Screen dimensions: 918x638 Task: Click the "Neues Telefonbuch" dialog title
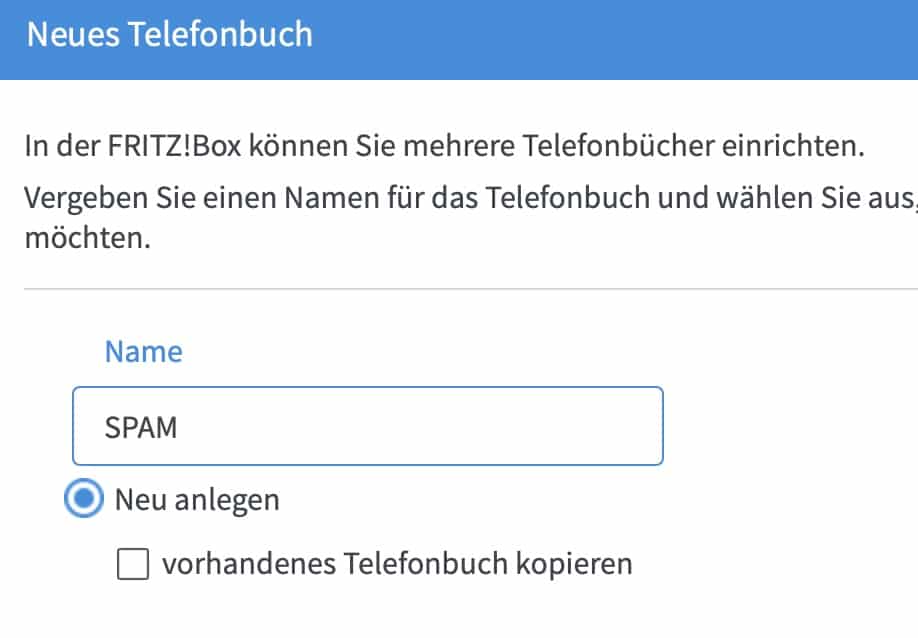[169, 35]
